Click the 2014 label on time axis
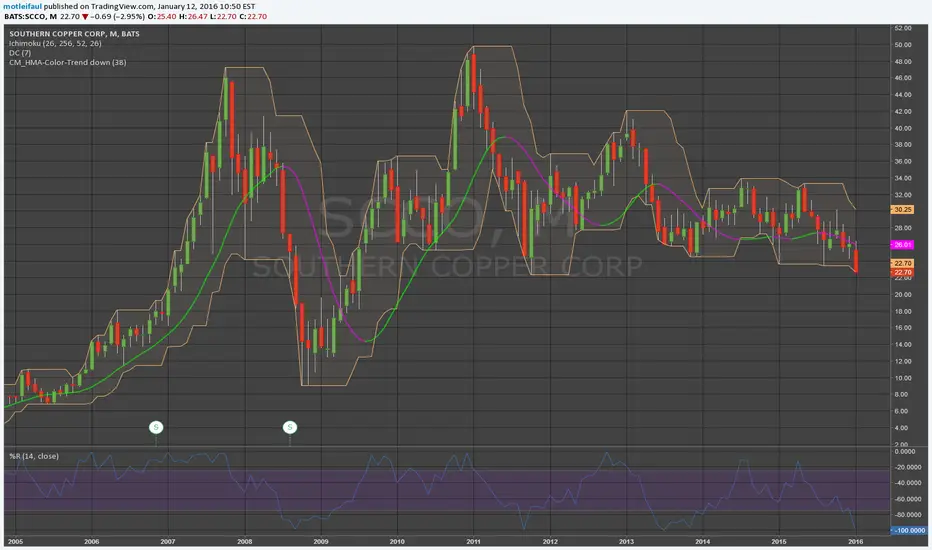This screenshot has height=550, width=932. (x=703, y=542)
